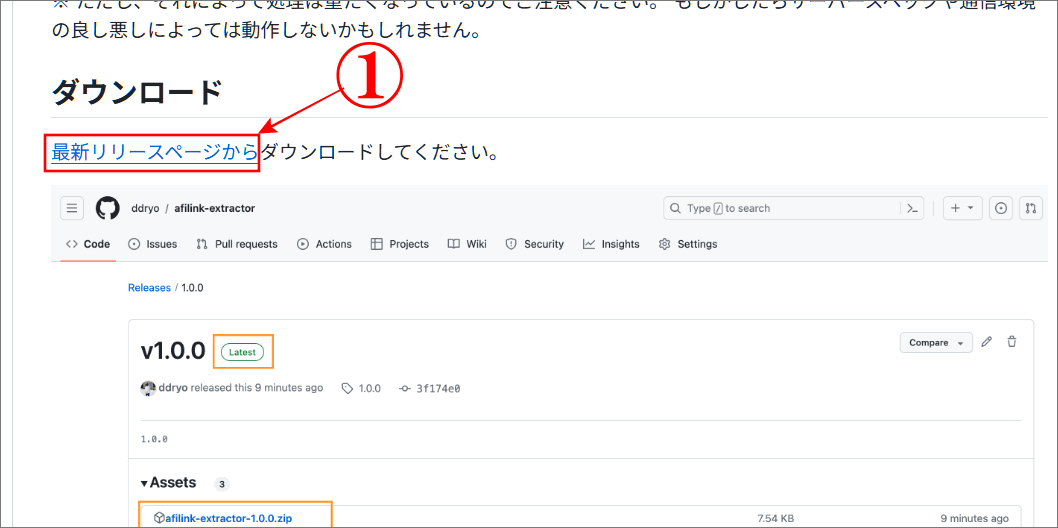
Task: Open the issues inbox icon in header
Action: point(1001,208)
